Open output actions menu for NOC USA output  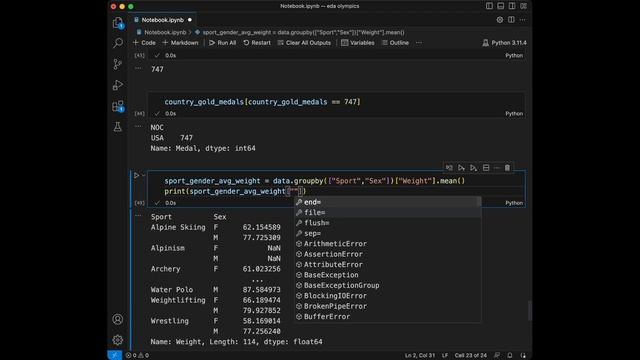pyautogui.click(x=138, y=126)
